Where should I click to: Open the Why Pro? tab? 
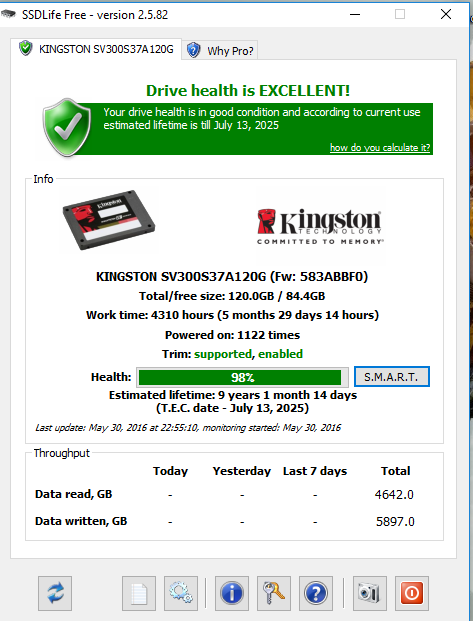(220, 50)
